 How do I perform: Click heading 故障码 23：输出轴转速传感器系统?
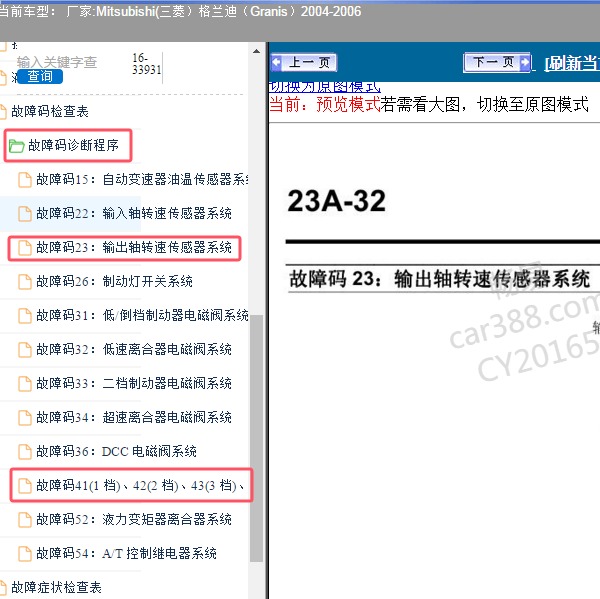(439, 279)
